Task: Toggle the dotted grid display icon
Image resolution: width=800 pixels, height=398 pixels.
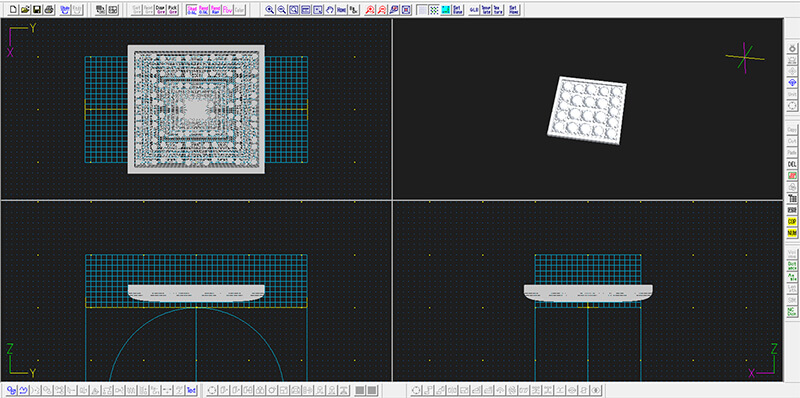Action: point(434,9)
